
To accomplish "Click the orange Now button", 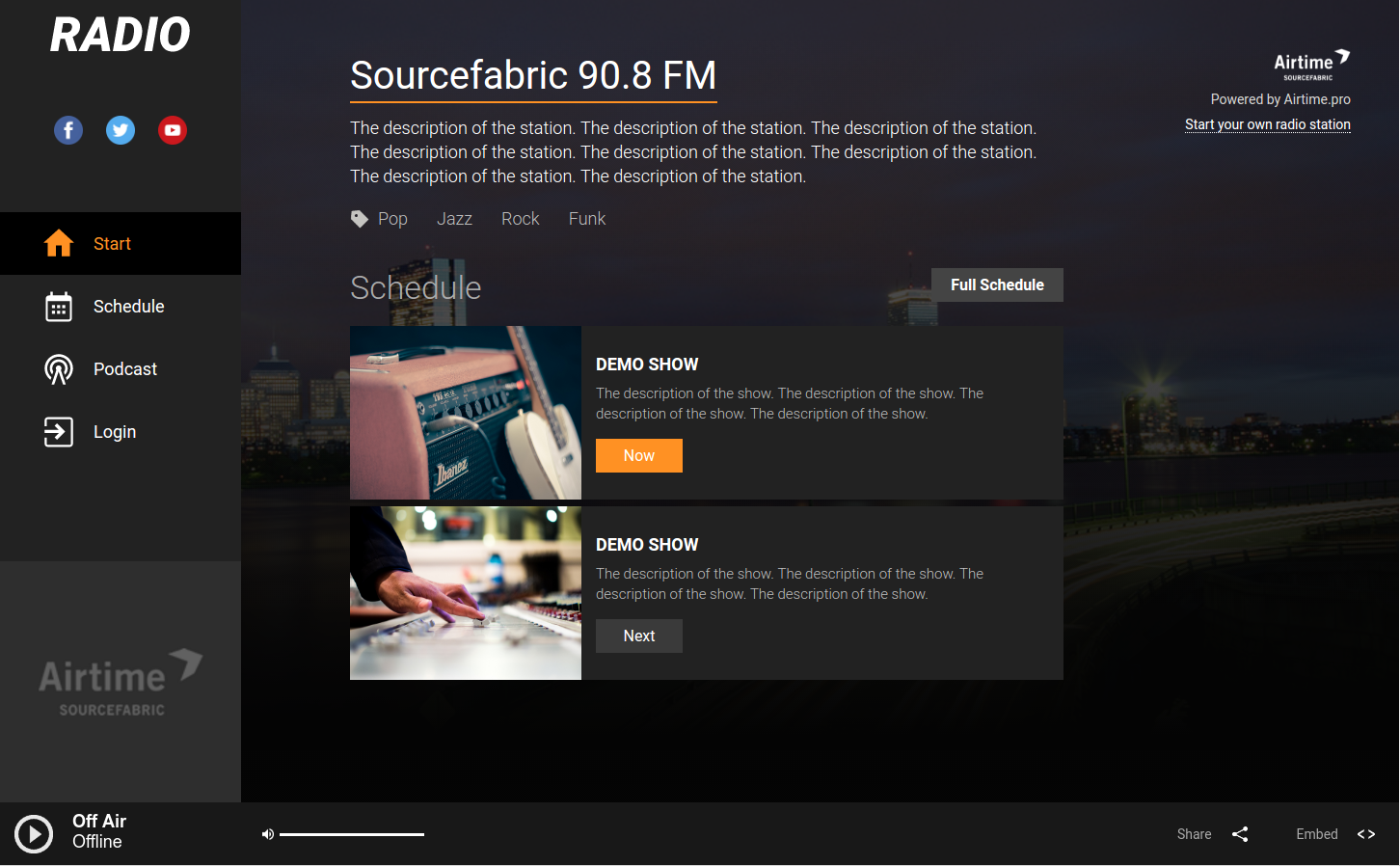I will point(639,455).
